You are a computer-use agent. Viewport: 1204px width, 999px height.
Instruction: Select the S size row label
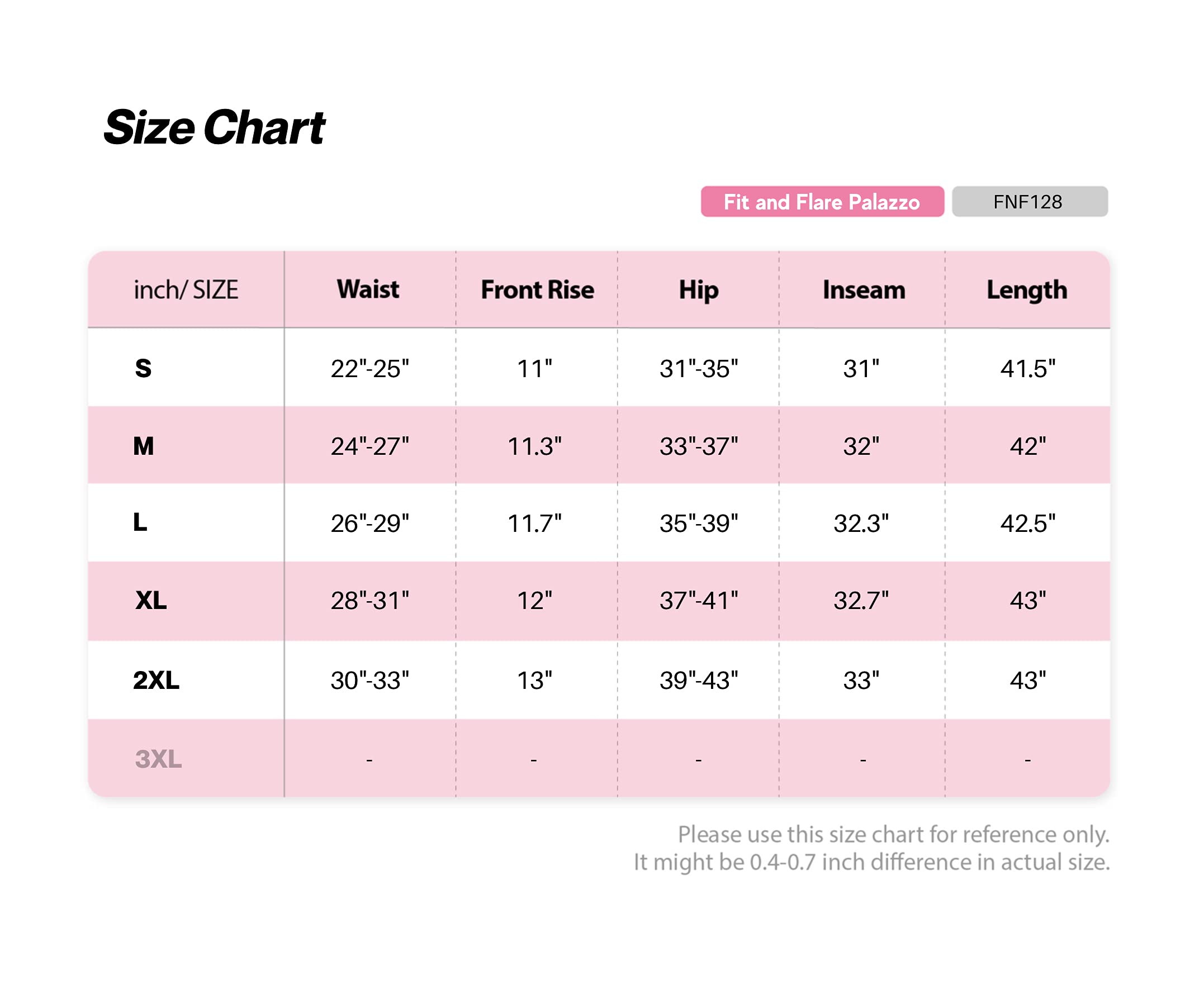pyautogui.click(x=143, y=368)
